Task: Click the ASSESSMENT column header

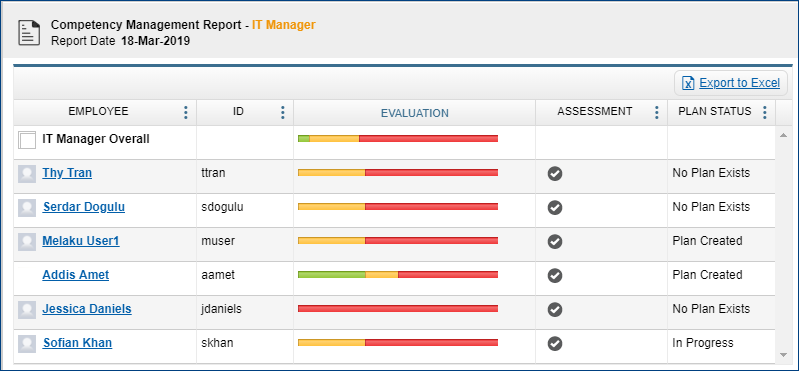Action: tap(595, 111)
